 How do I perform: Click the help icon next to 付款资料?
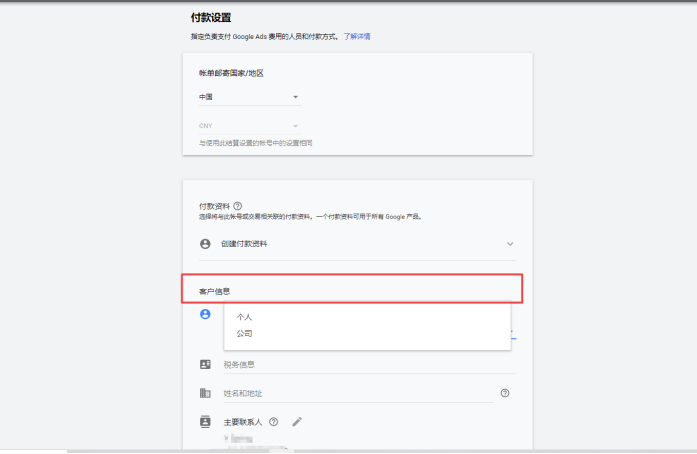pos(238,206)
